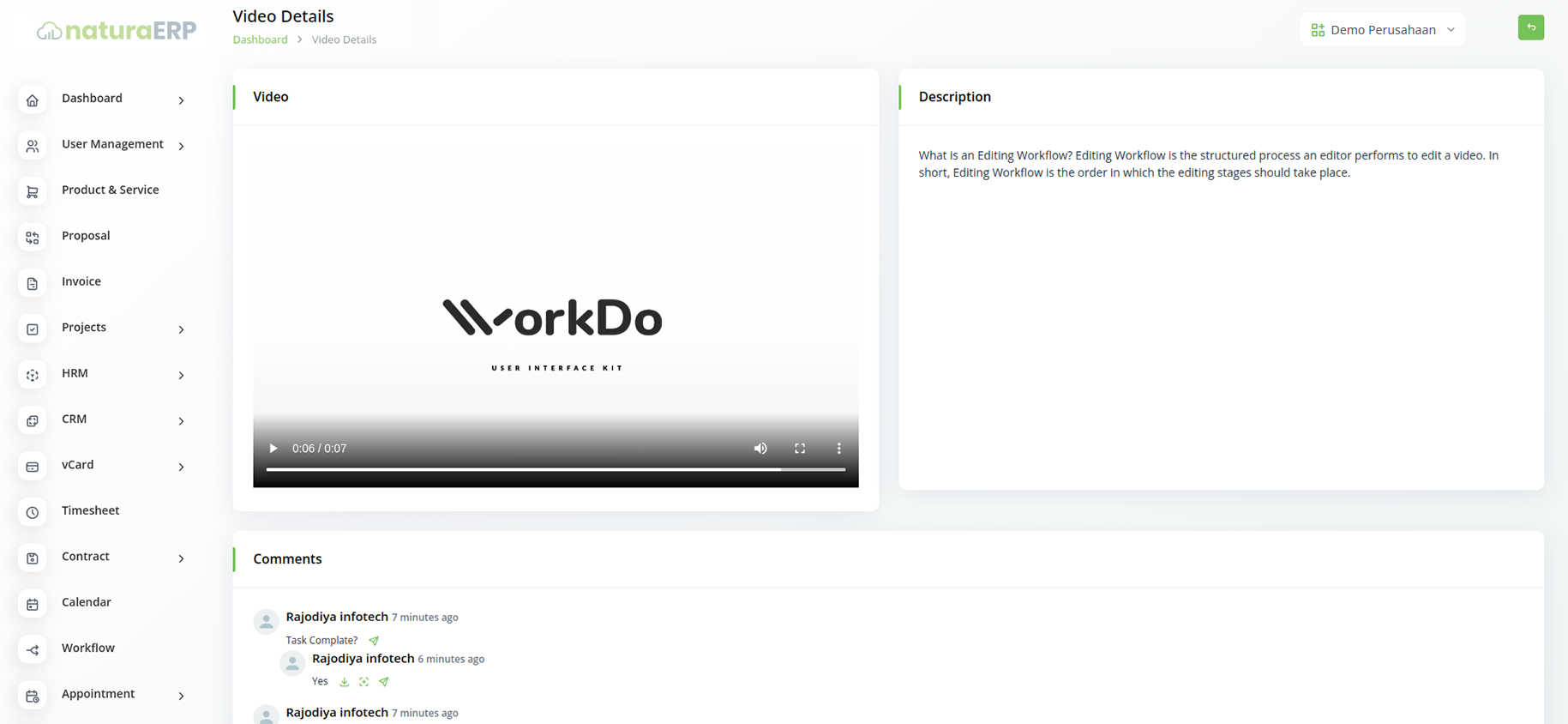This screenshot has height=724, width=1568.
Task: Click the avatar beside 'Task Complate?' comment
Action: (x=266, y=621)
